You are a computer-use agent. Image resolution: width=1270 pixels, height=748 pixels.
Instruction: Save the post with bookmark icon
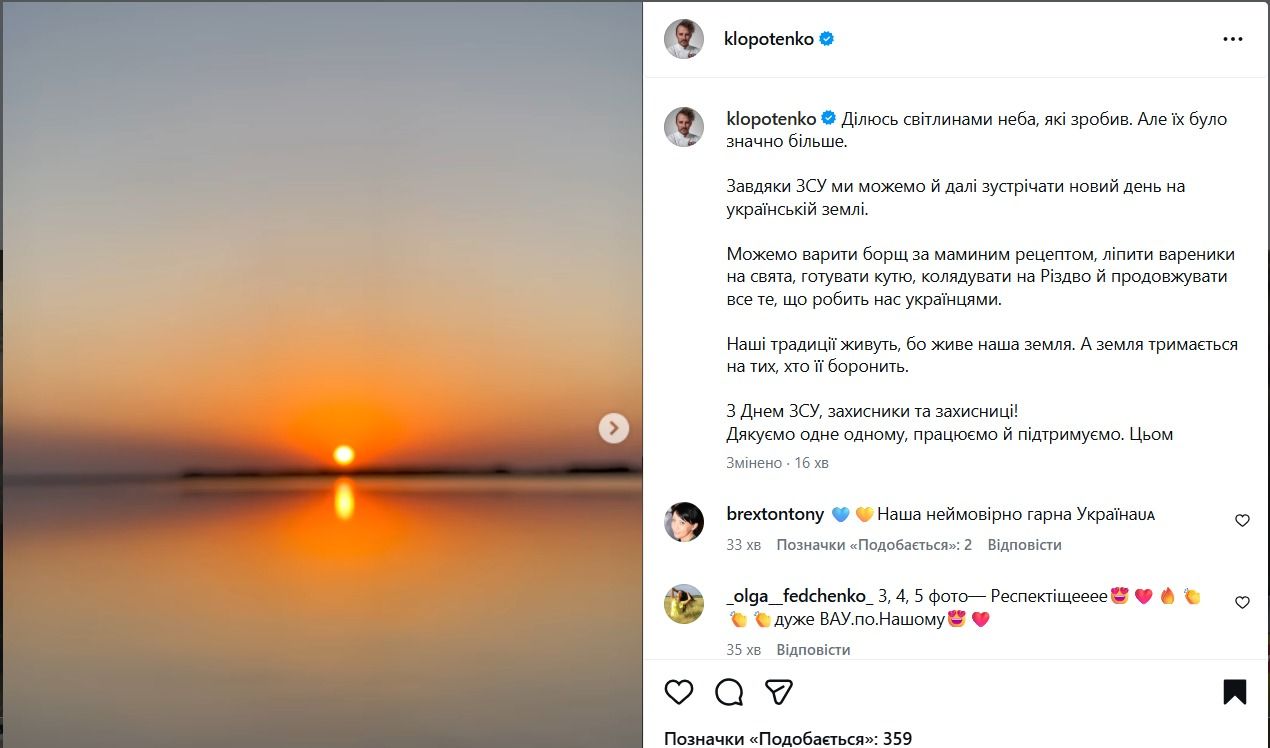[x=1234, y=692]
